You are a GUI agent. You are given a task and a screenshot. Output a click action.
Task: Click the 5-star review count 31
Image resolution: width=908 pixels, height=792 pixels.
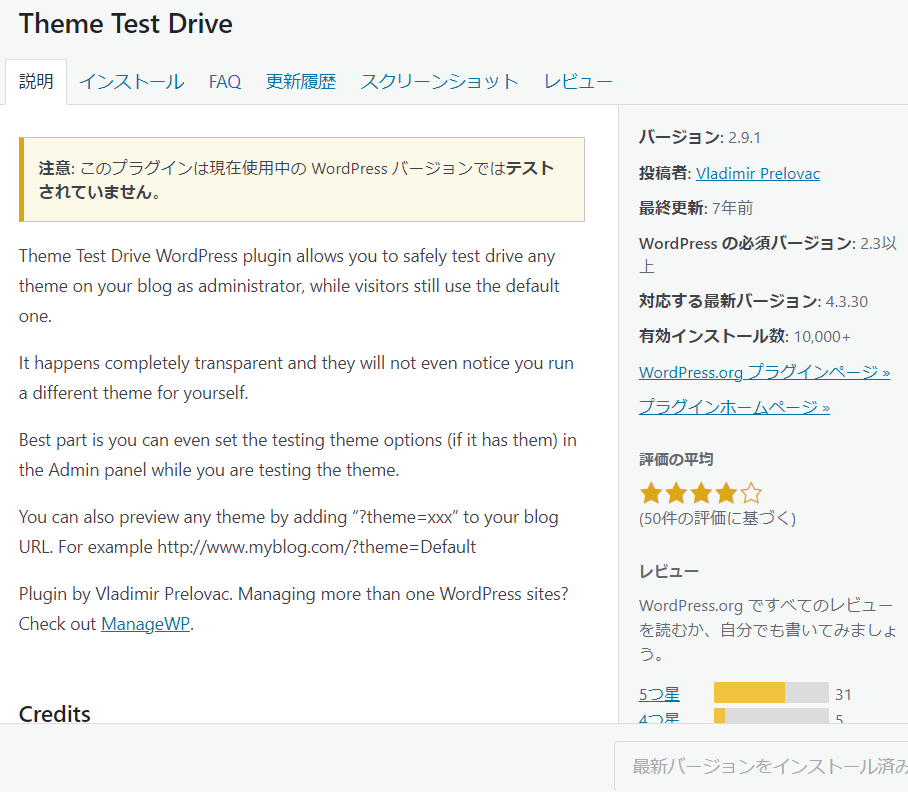[x=843, y=694]
